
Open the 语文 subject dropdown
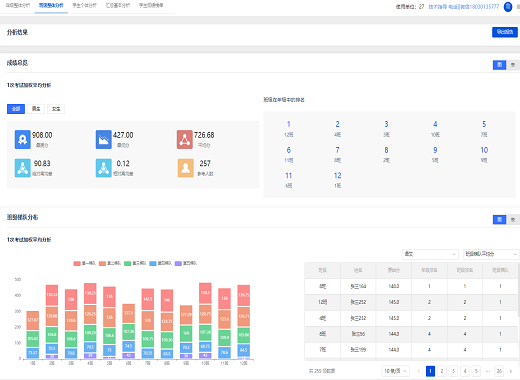point(430,254)
